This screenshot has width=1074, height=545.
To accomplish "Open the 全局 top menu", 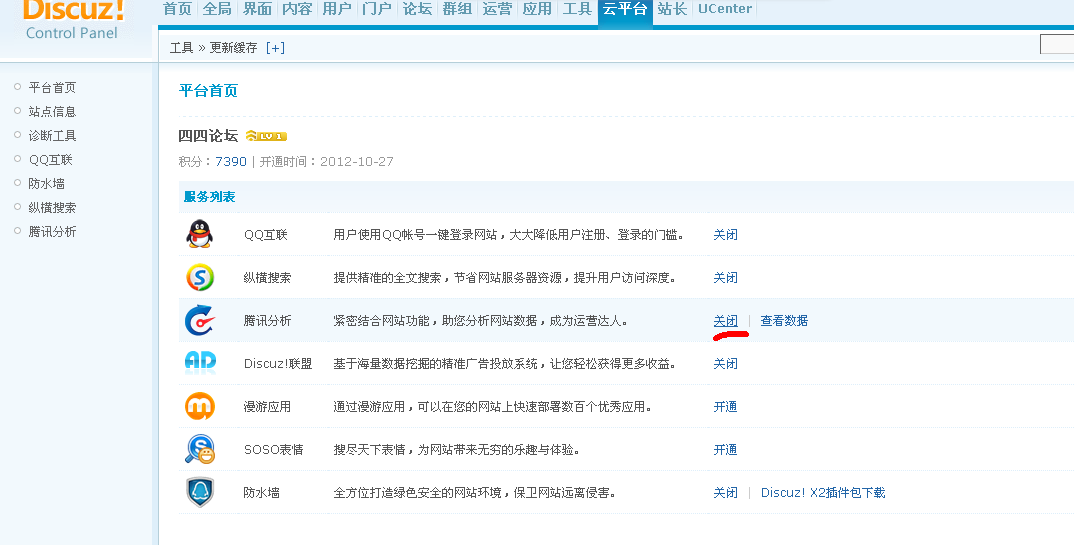I will coord(217,9).
